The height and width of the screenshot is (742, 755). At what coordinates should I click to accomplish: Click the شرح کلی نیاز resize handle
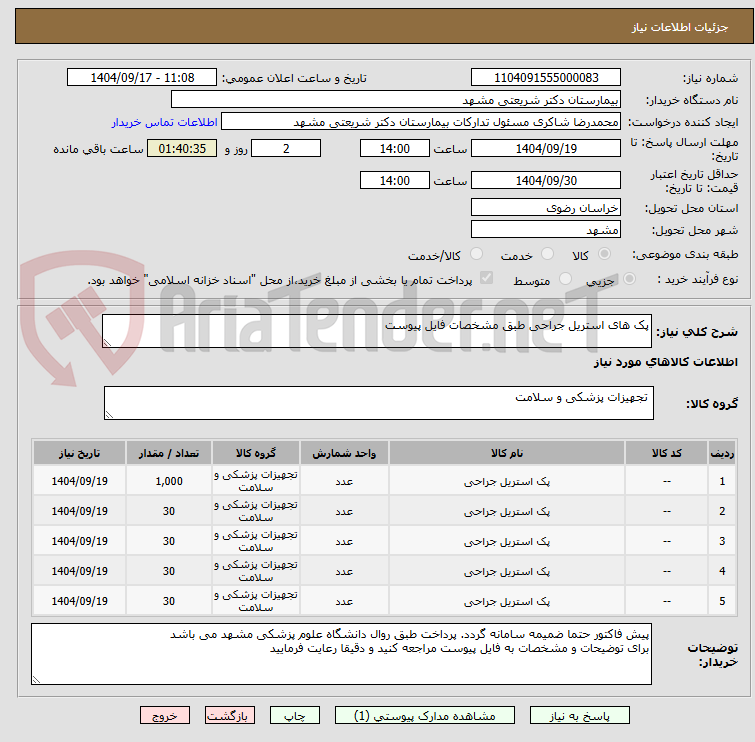click(107, 342)
